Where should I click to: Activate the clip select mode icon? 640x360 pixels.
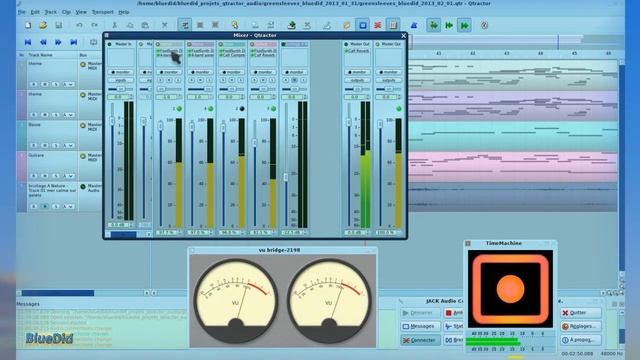point(184,25)
